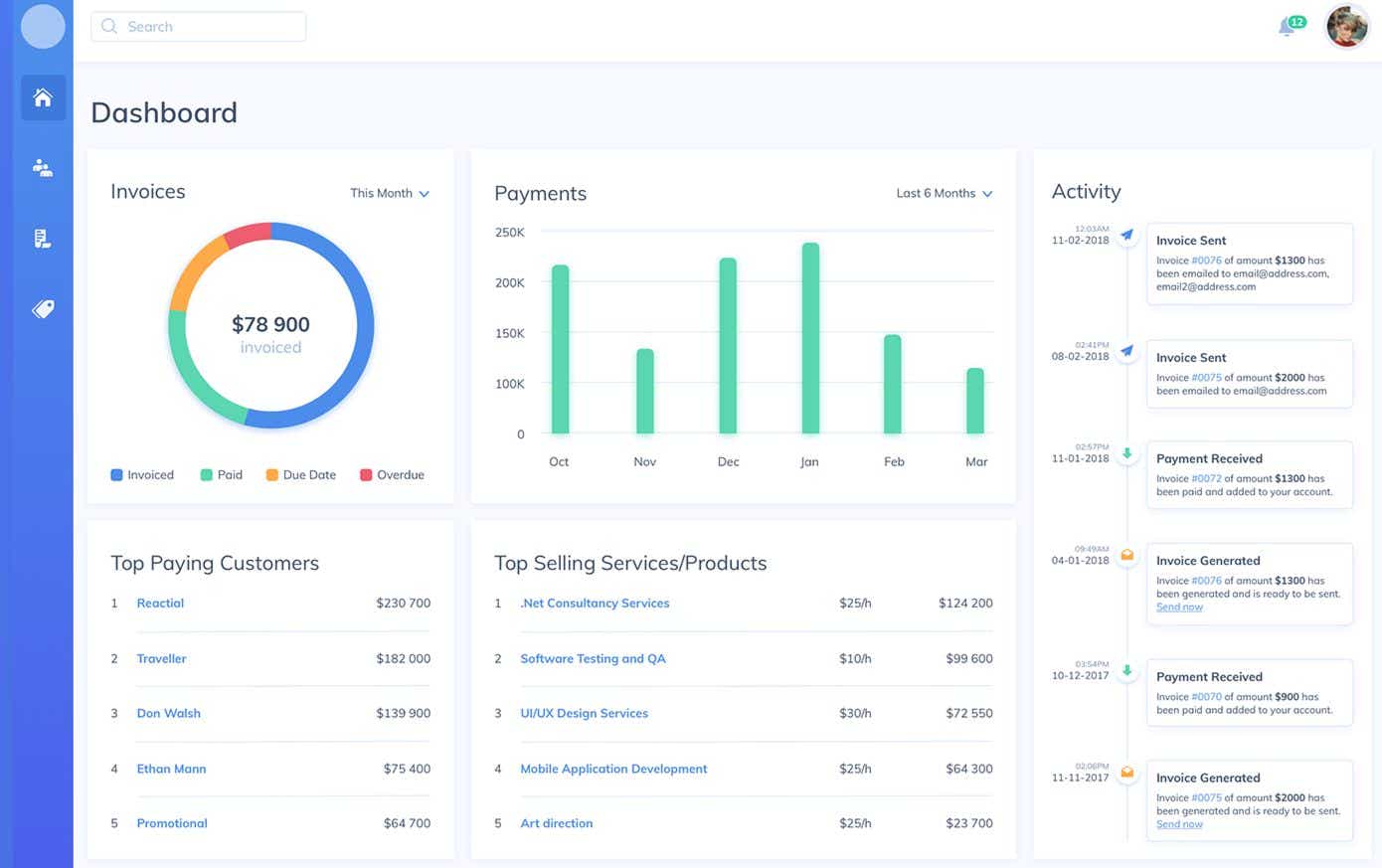1382x868 pixels.
Task: Click the Feb bar in Payments chart
Action: click(893, 384)
